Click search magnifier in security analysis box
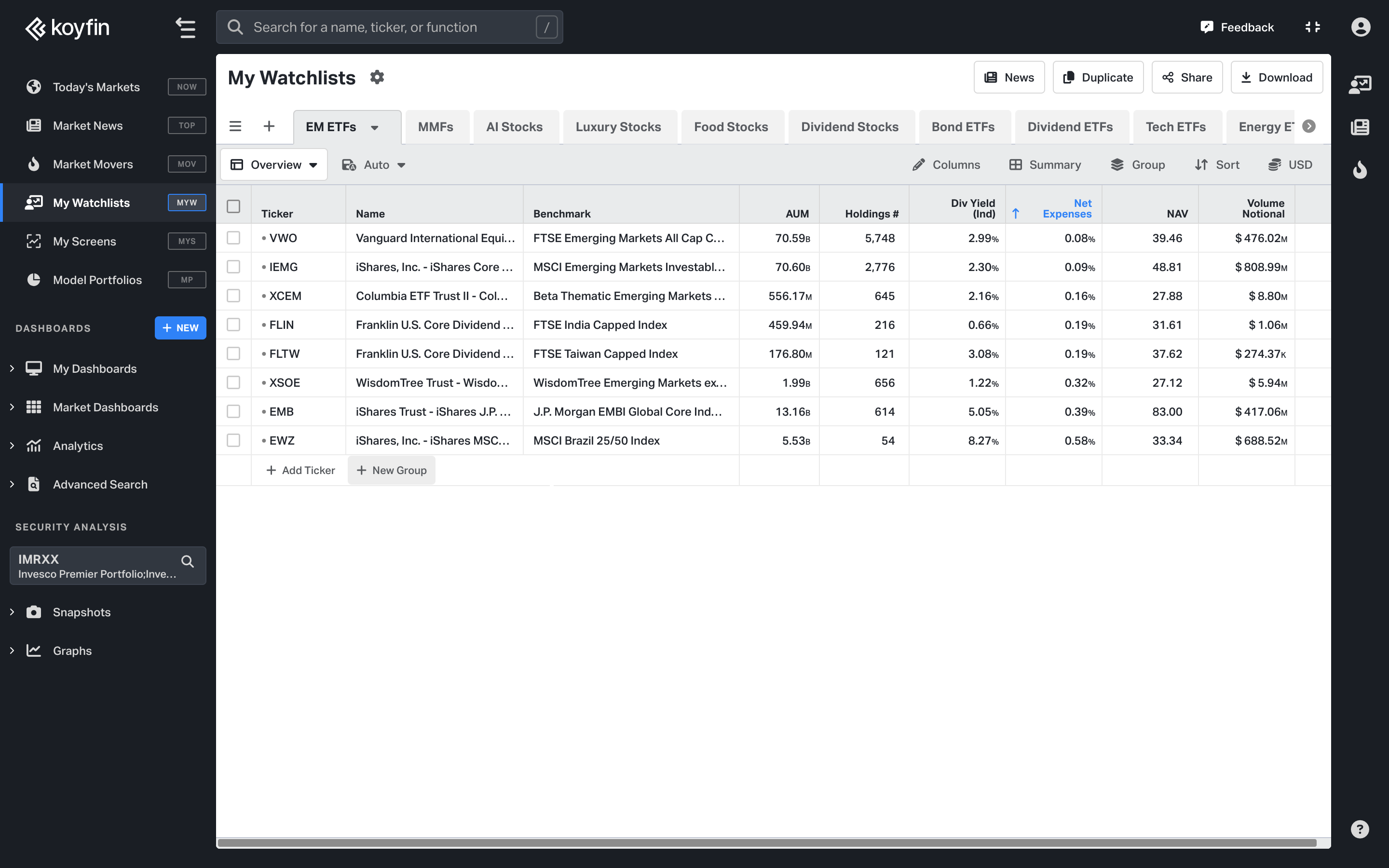Screen dimensions: 1389x868 click(187, 561)
